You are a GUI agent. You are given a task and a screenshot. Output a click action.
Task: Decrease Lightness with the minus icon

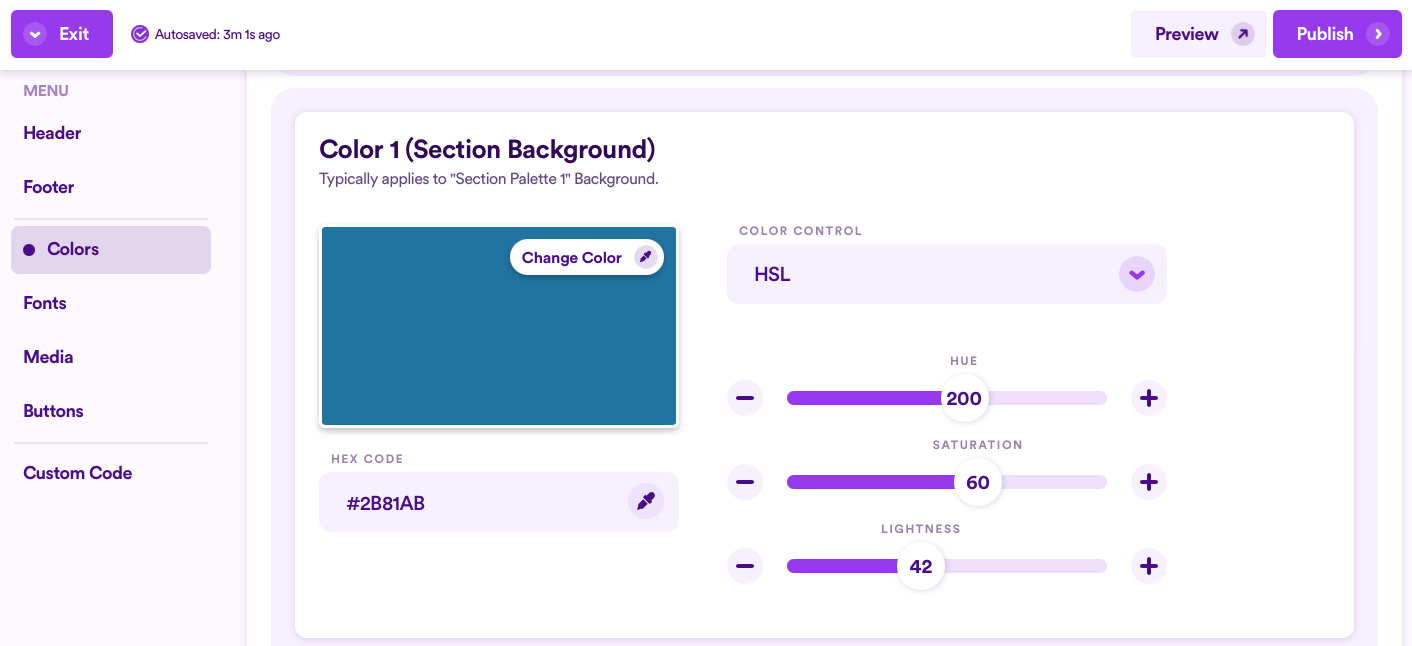745,566
